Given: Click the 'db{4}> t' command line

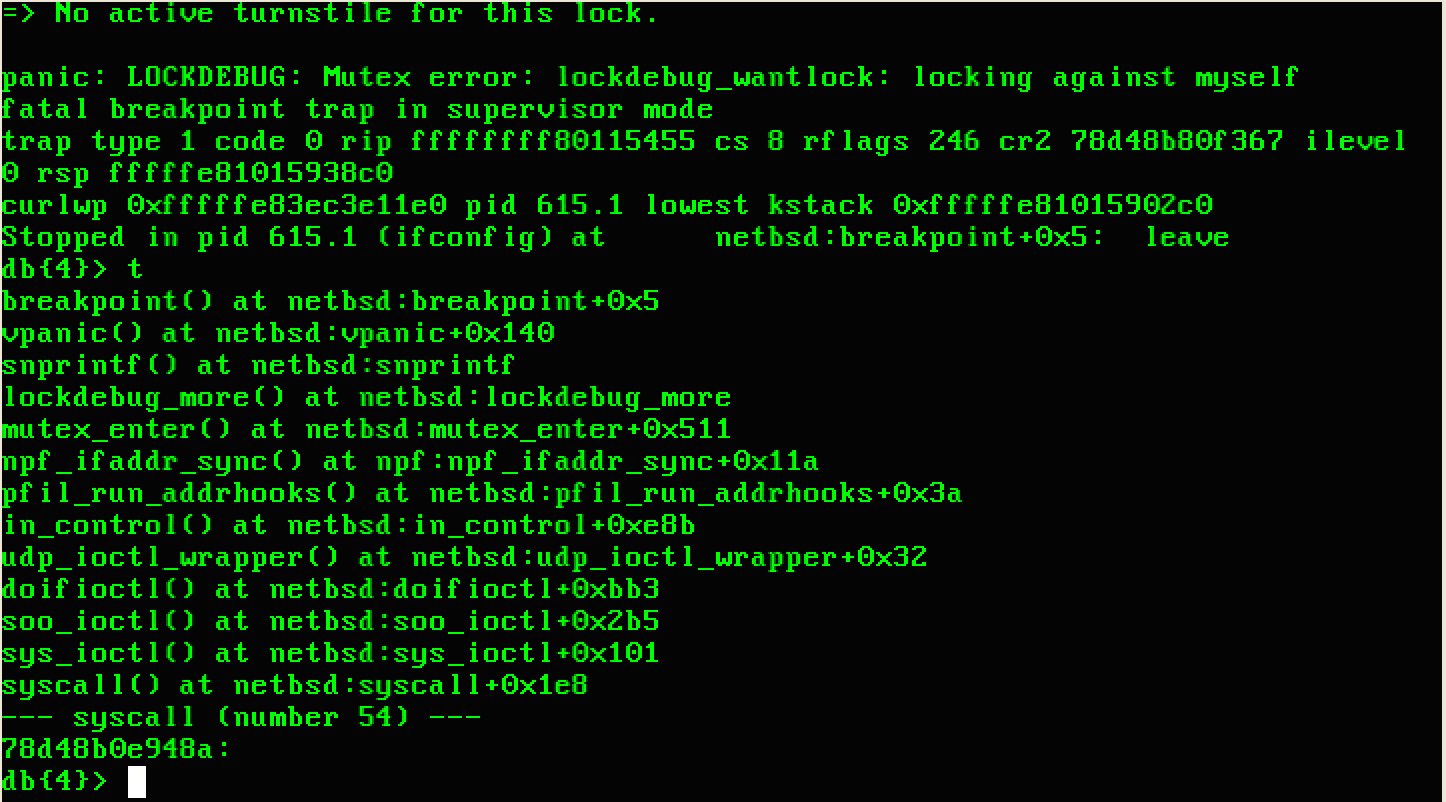Looking at the screenshot, I should (72, 269).
